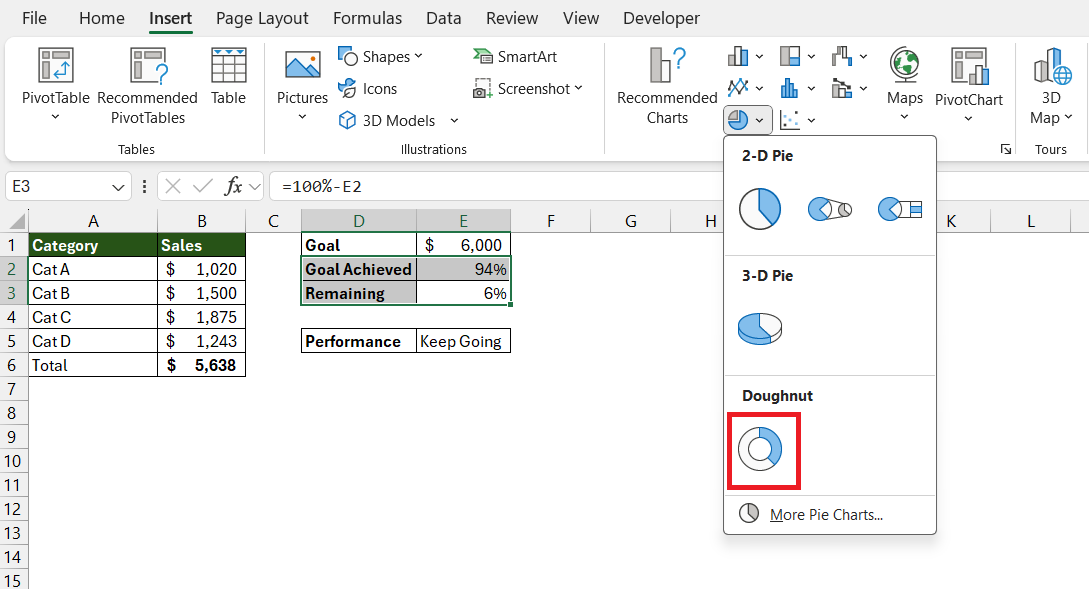Switch to the Formulas tab
The width and height of the screenshot is (1089, 589).
[x=367, y=18]
